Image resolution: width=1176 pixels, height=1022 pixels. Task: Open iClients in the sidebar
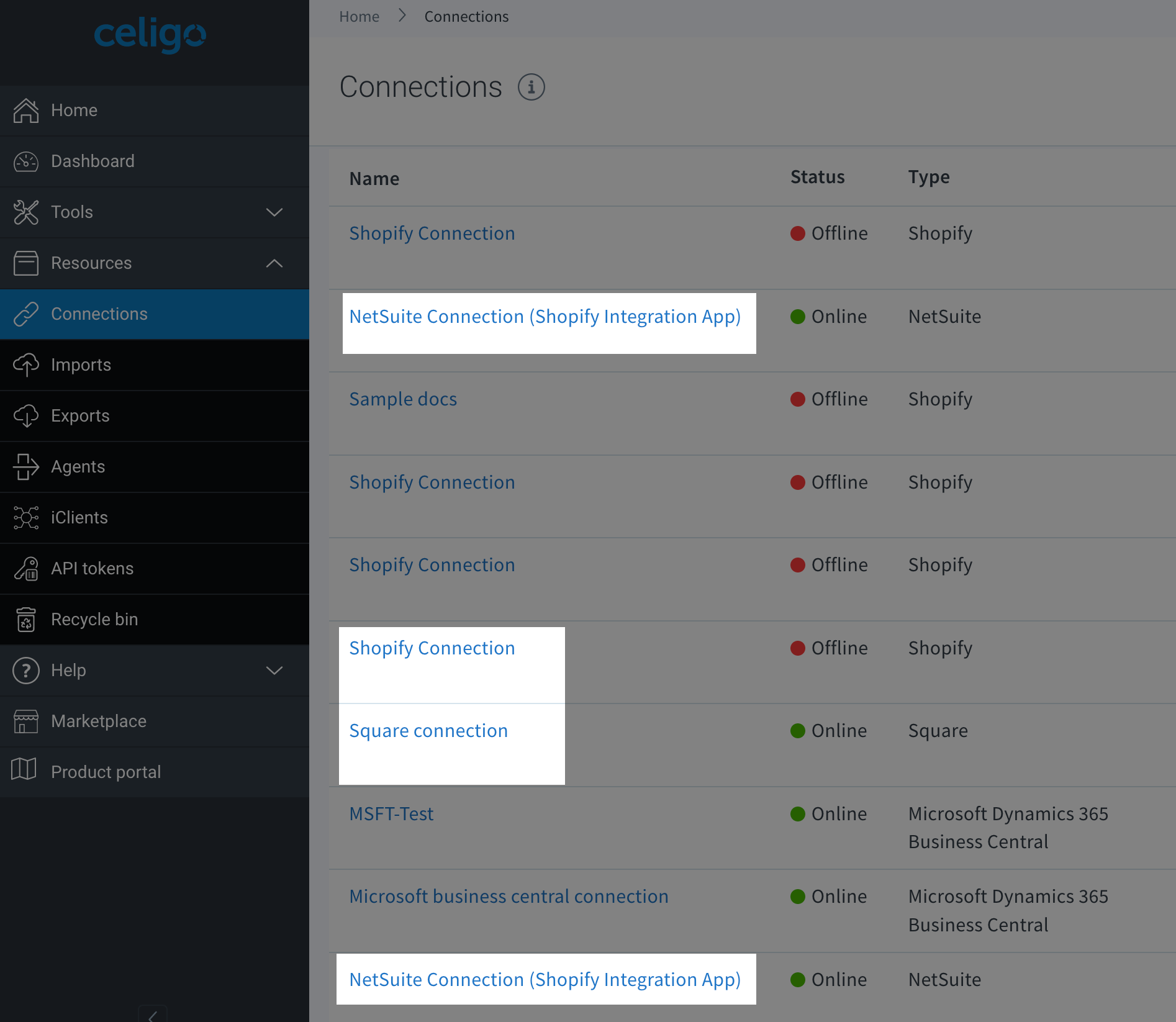[x=155, y=518]
